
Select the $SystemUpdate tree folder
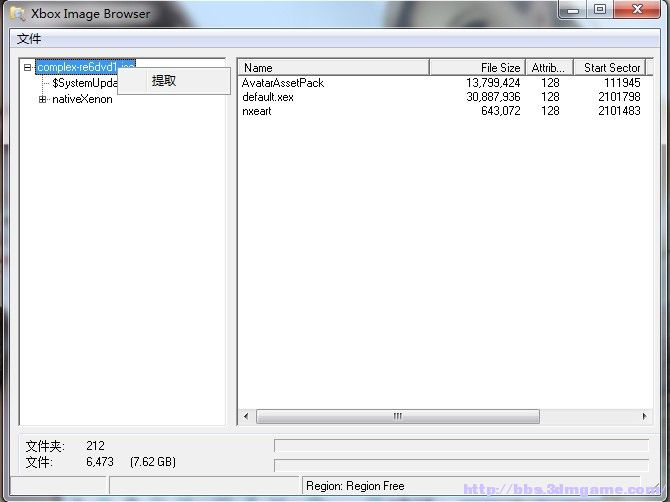click(84, 84)
